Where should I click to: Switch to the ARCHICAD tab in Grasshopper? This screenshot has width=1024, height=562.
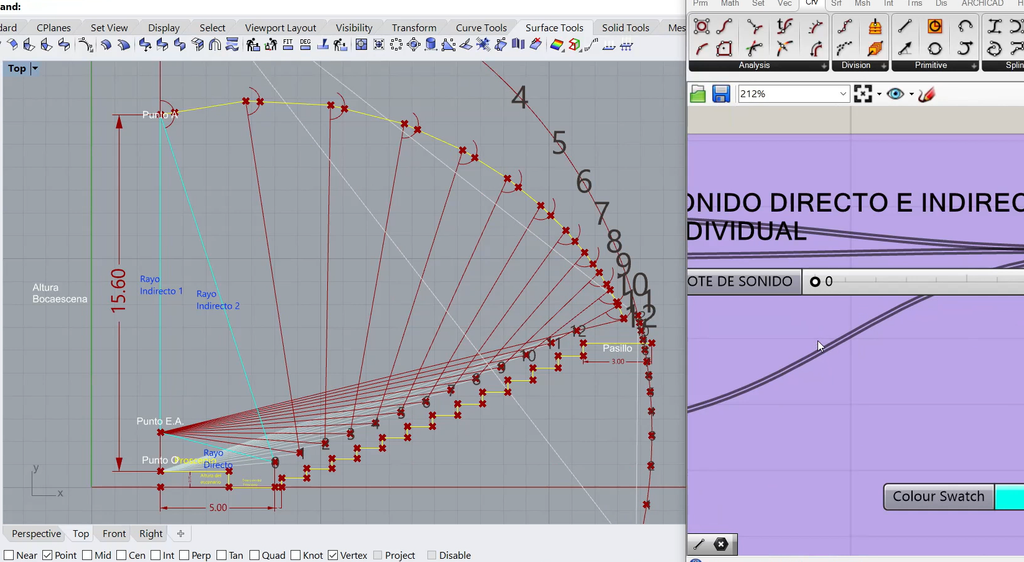pos(982,4)
